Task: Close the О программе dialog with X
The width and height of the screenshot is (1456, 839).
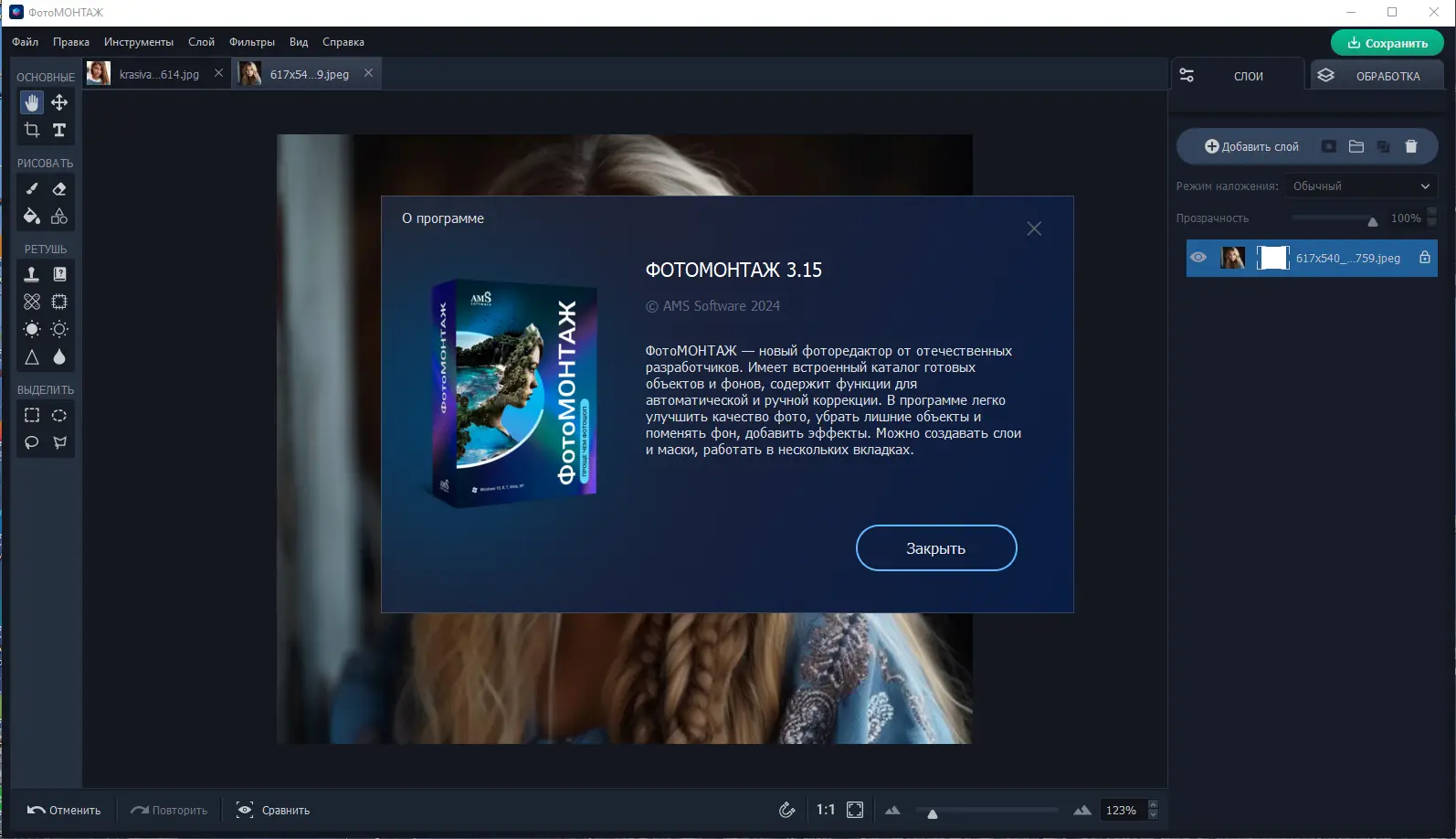Action: click(1034, 228)
